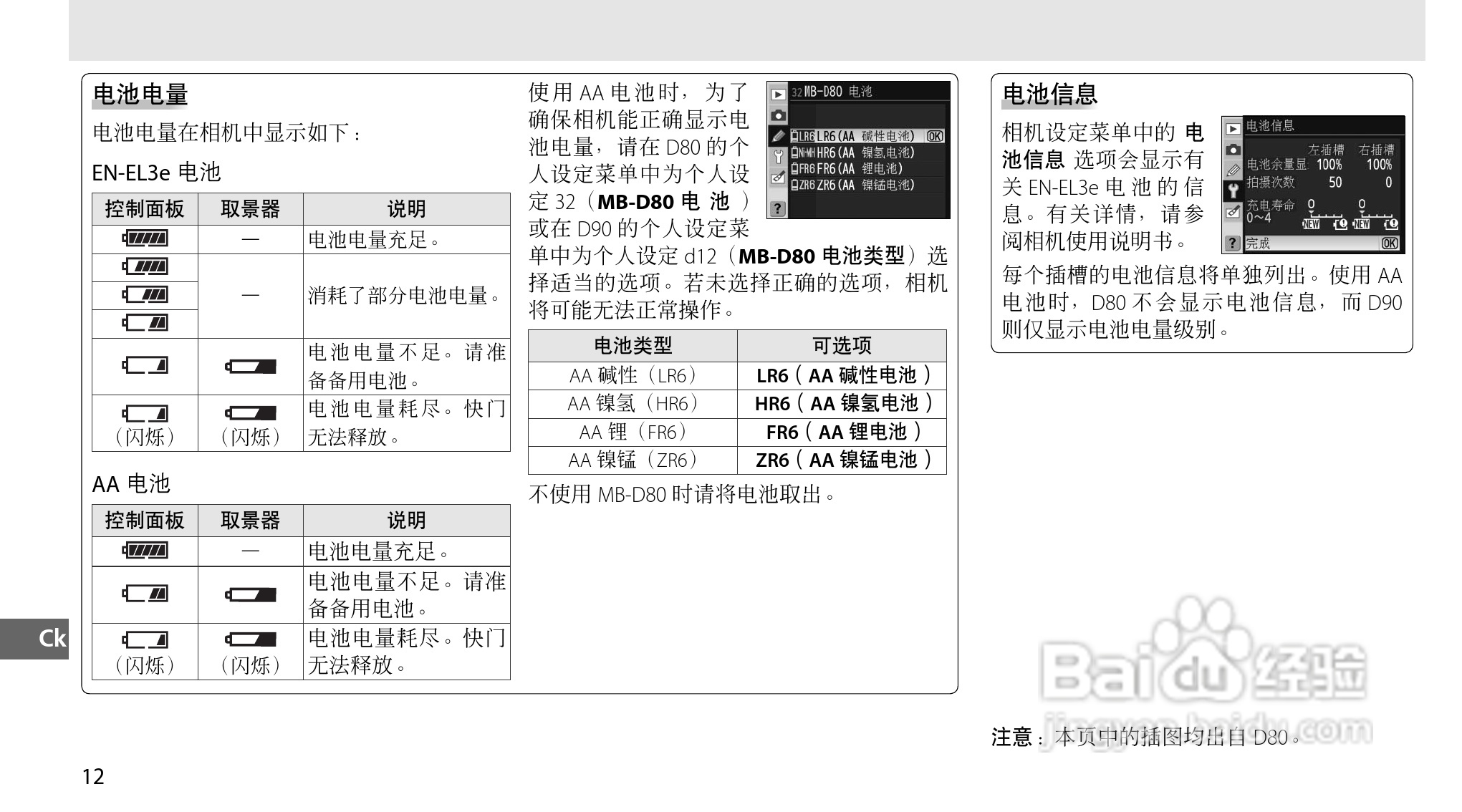The width and height of the screenshot is (1462, 812).
Task: Select the setup wrench icon in battery info screen
Action: point(1233,190)
